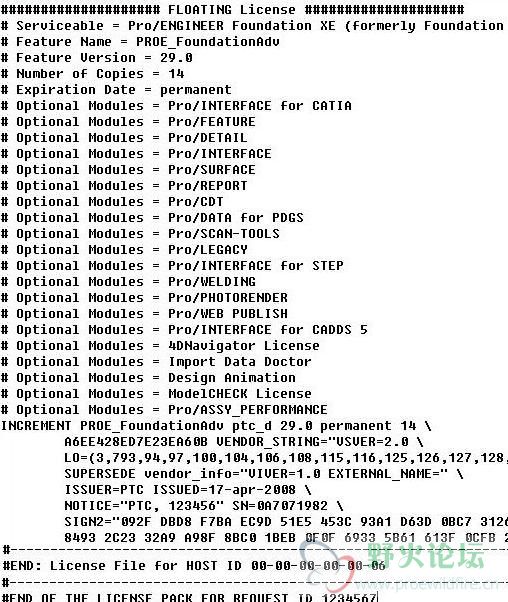
Task: Click the VENDOR_STRING text
Action: (271, 442)
